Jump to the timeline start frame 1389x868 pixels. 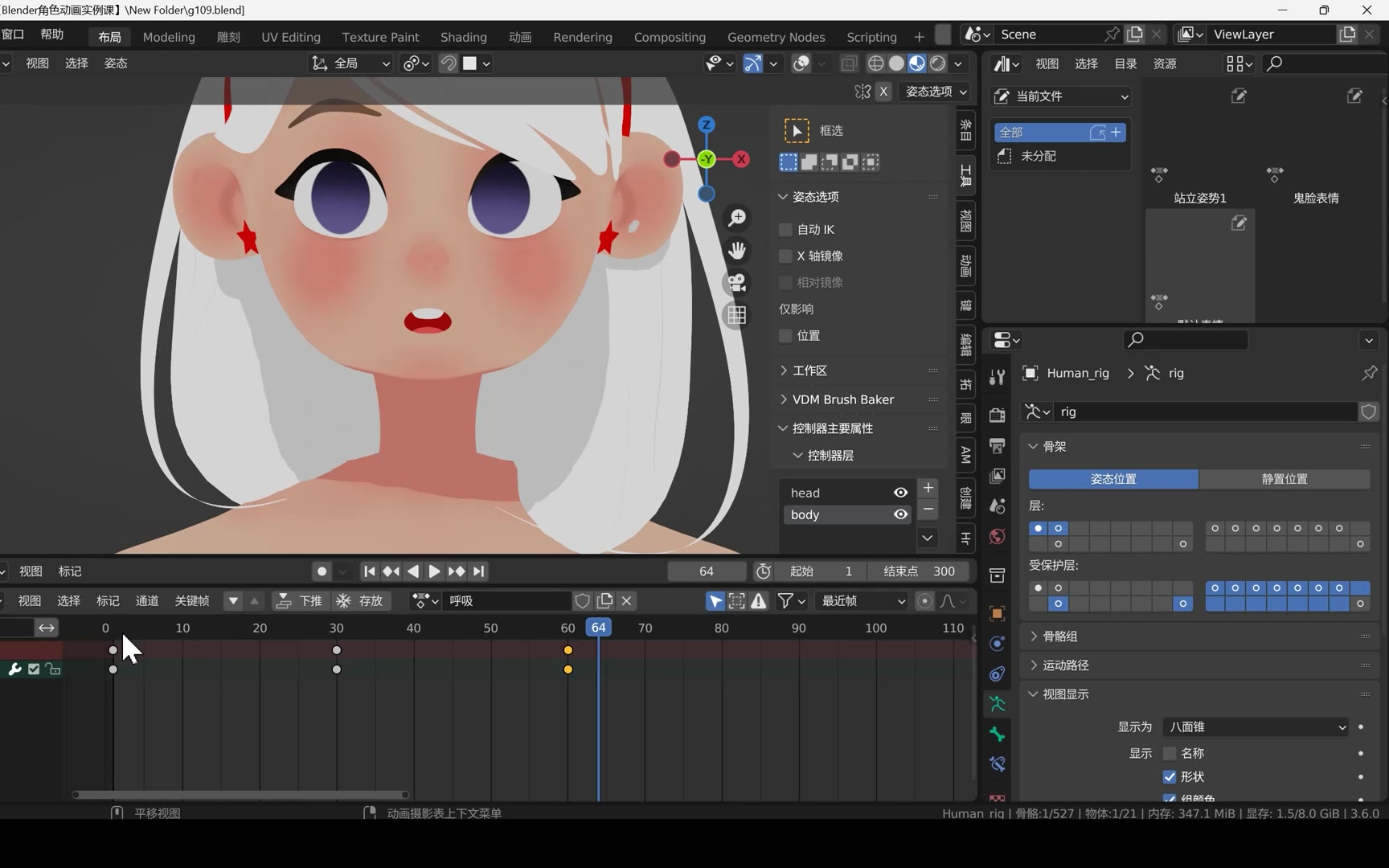[x=369, y=571]
